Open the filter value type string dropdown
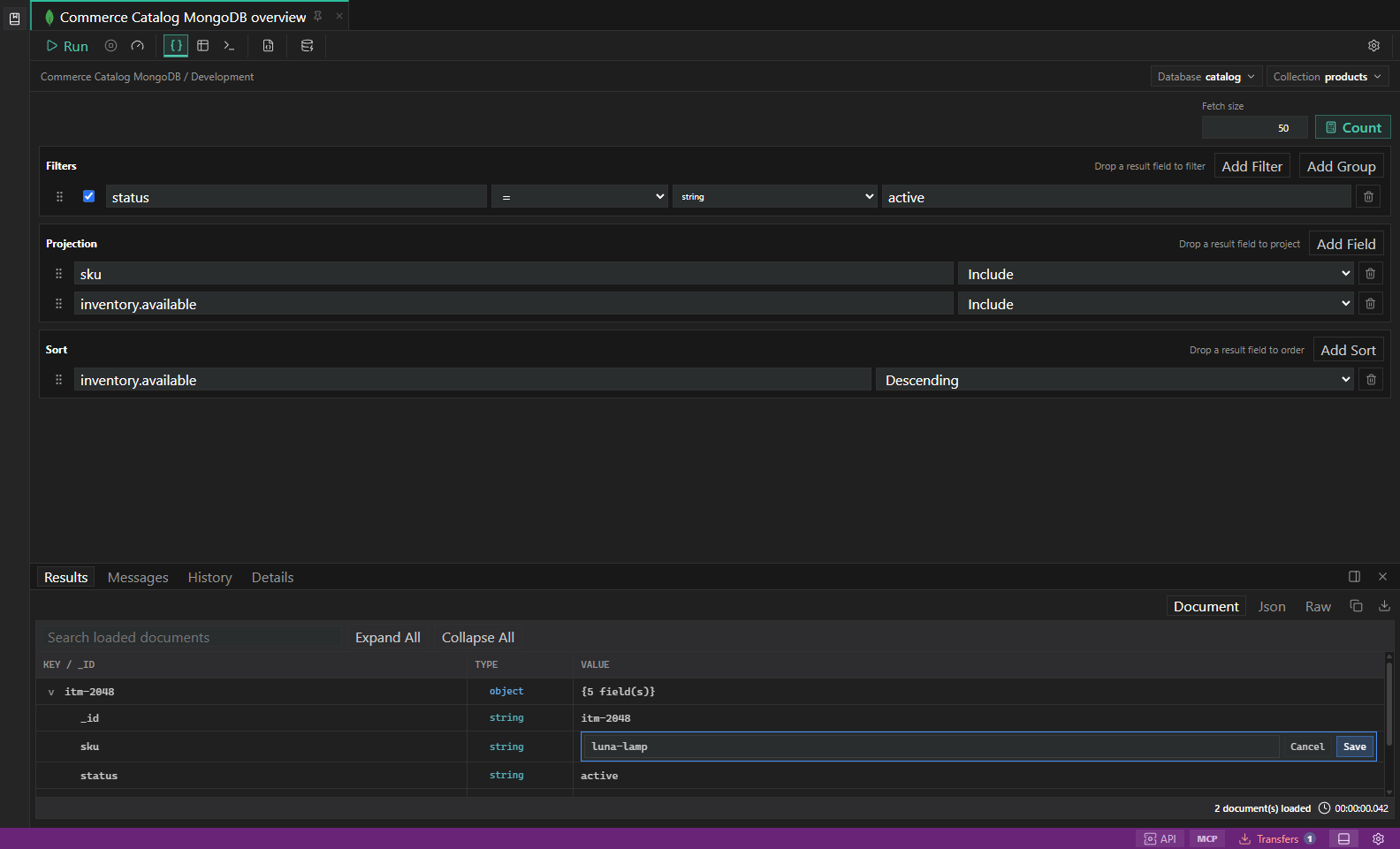The width and height of the screenshot is (1400, 849). [x=775, y=197]
